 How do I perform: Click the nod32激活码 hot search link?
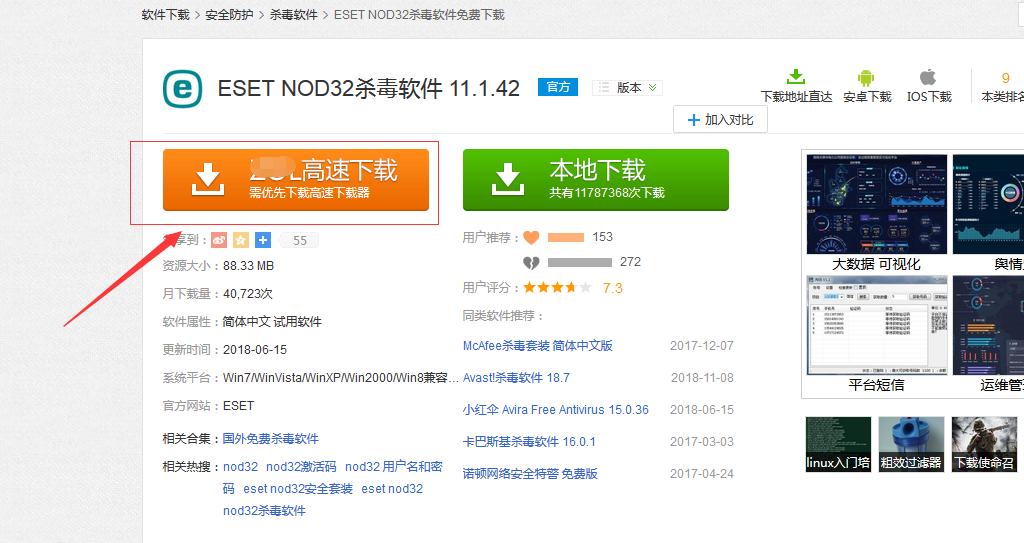pos(301,467)
